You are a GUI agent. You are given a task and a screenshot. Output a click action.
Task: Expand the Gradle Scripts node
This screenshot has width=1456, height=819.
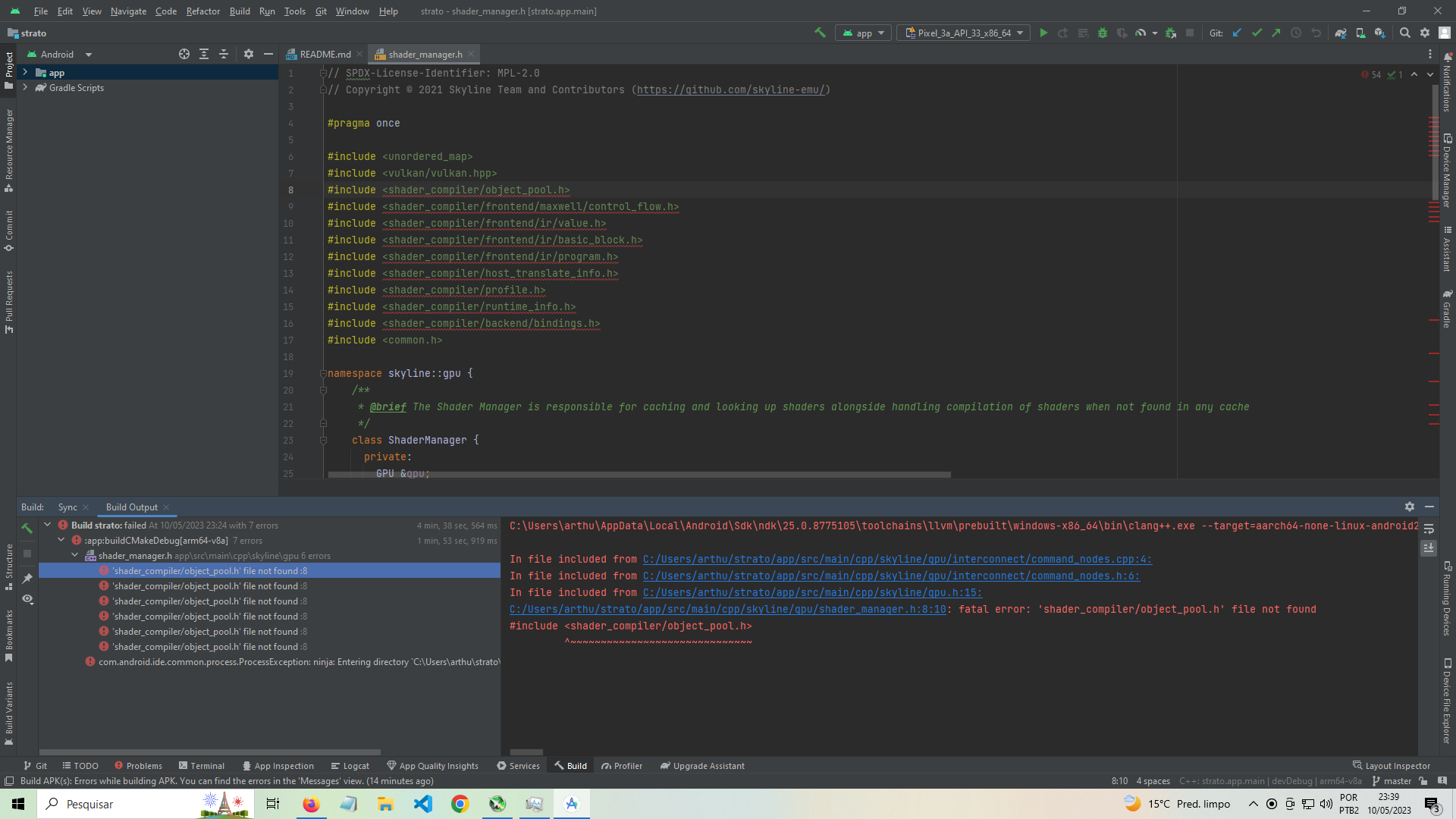26,87
